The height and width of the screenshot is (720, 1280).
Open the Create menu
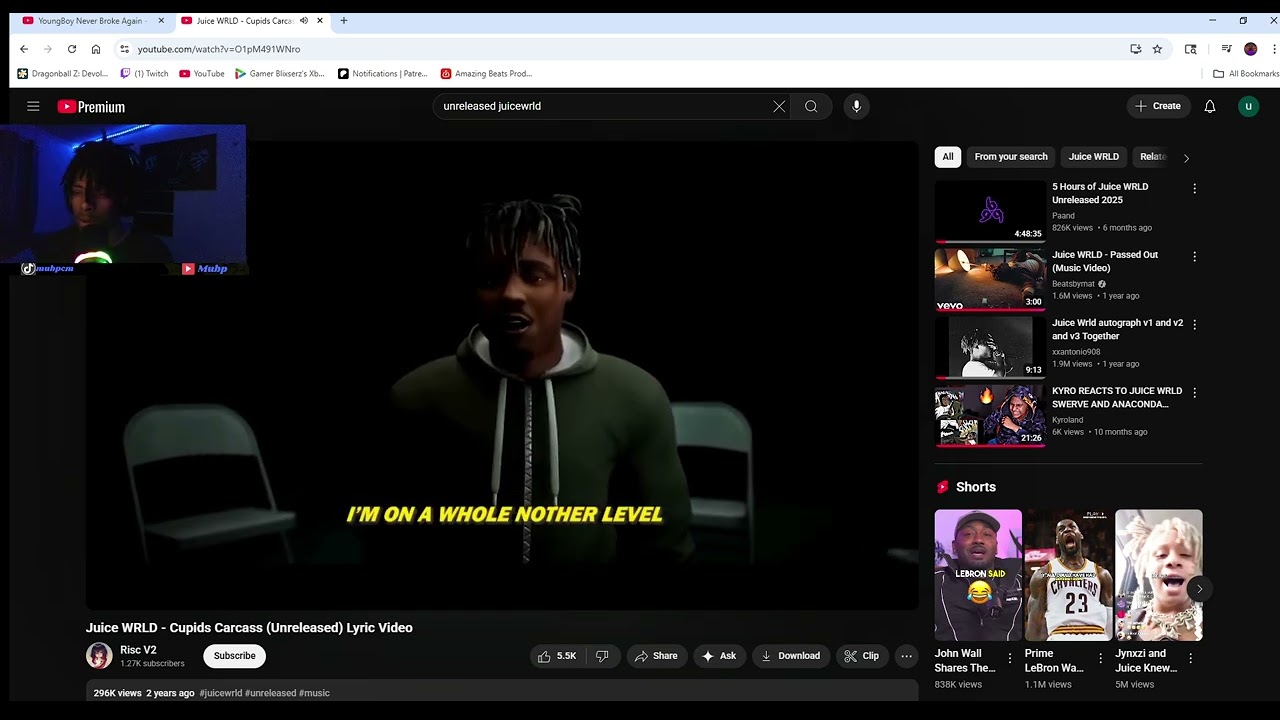pyautogui.click(x=1158, y=106)
